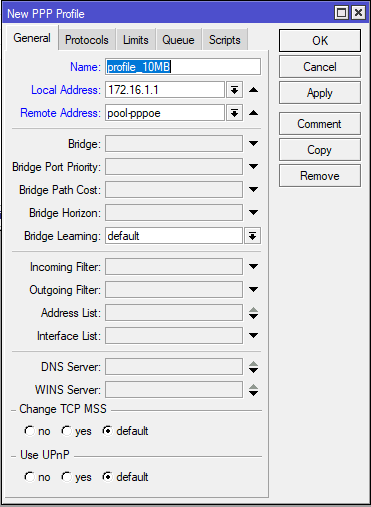
Task: Click the Apply button
Action: pyautogui.click(x=320, y=93)
